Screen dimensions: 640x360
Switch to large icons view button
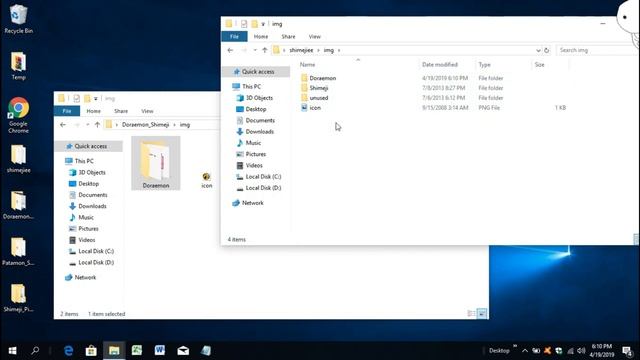482,313
